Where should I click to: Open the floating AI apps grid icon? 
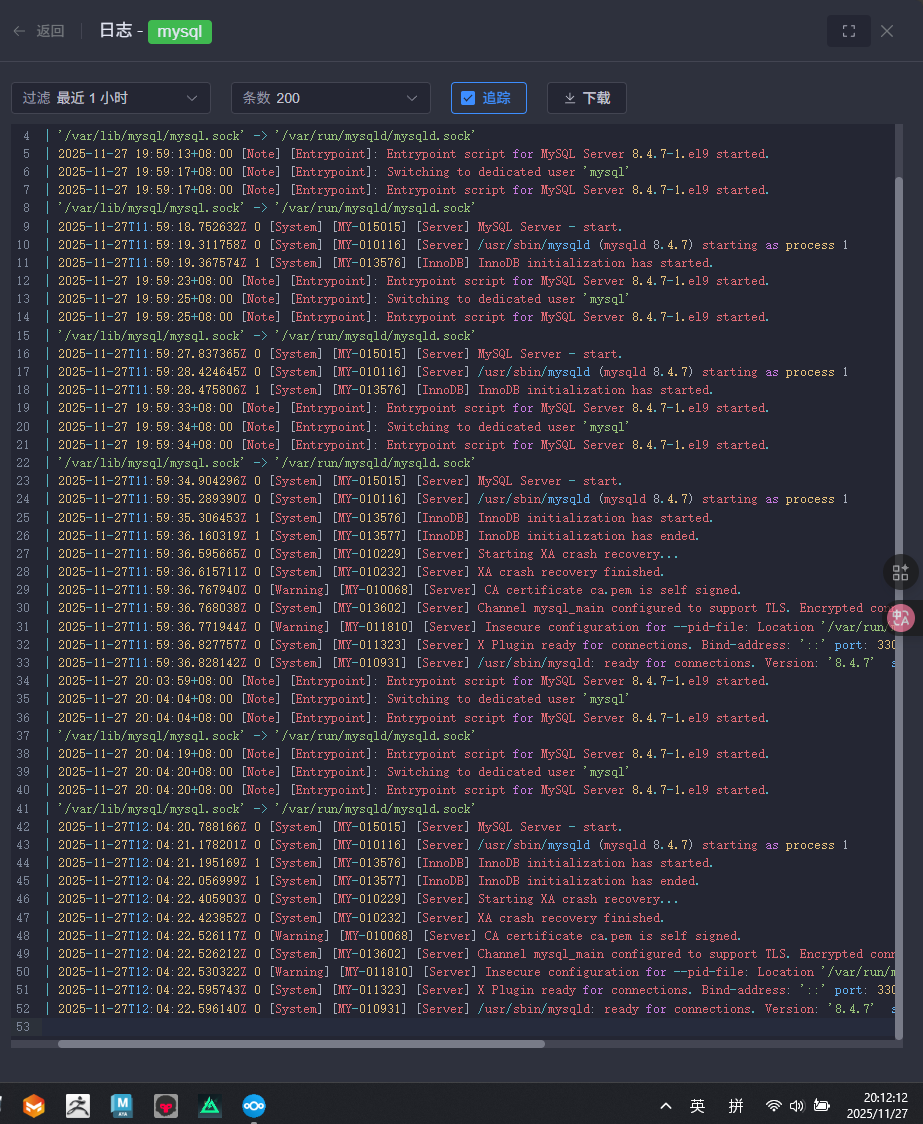click(x=901, y=572)
